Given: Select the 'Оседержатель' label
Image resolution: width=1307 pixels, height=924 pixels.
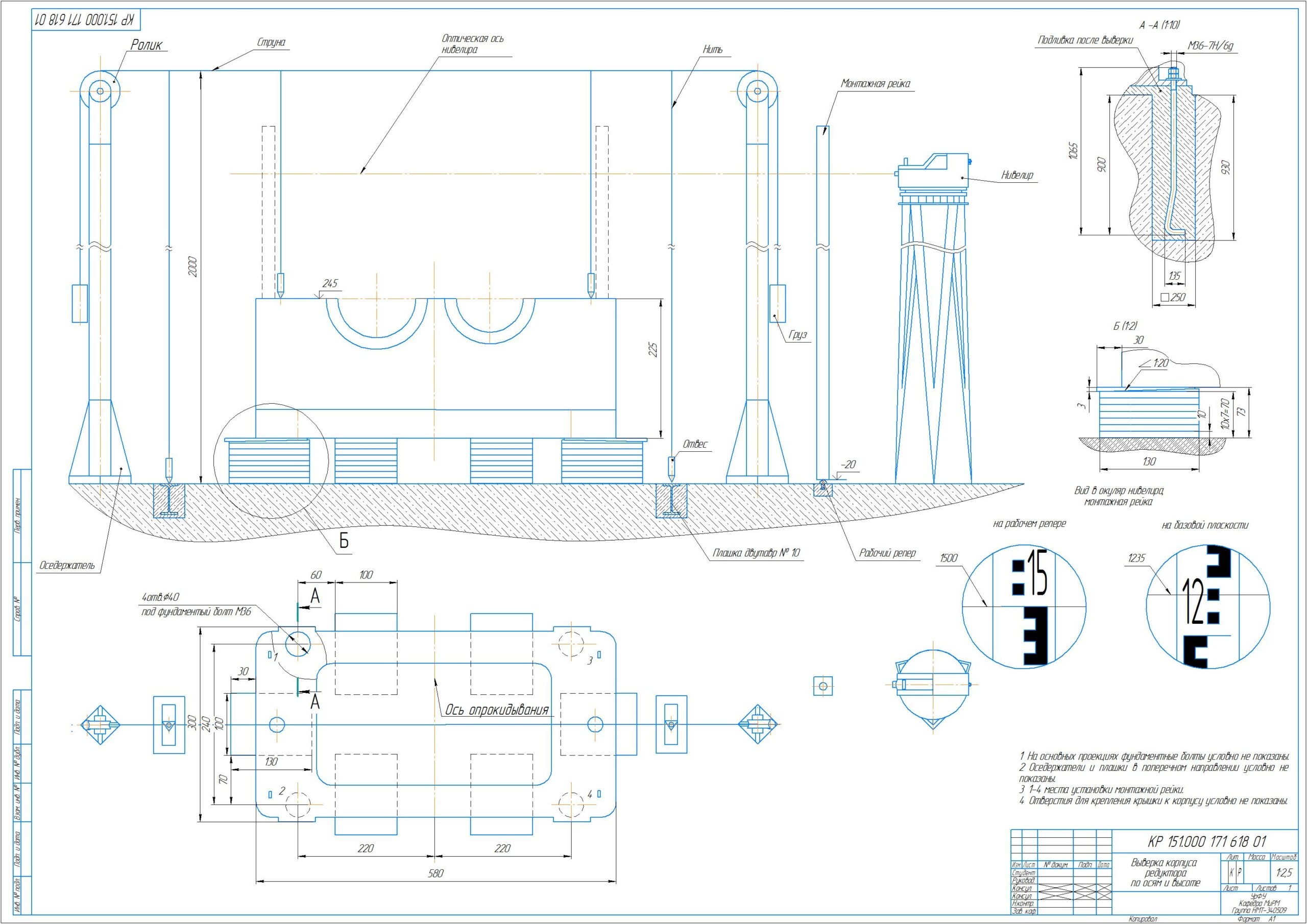Looking at the screenshot, I should click(66, 566).
